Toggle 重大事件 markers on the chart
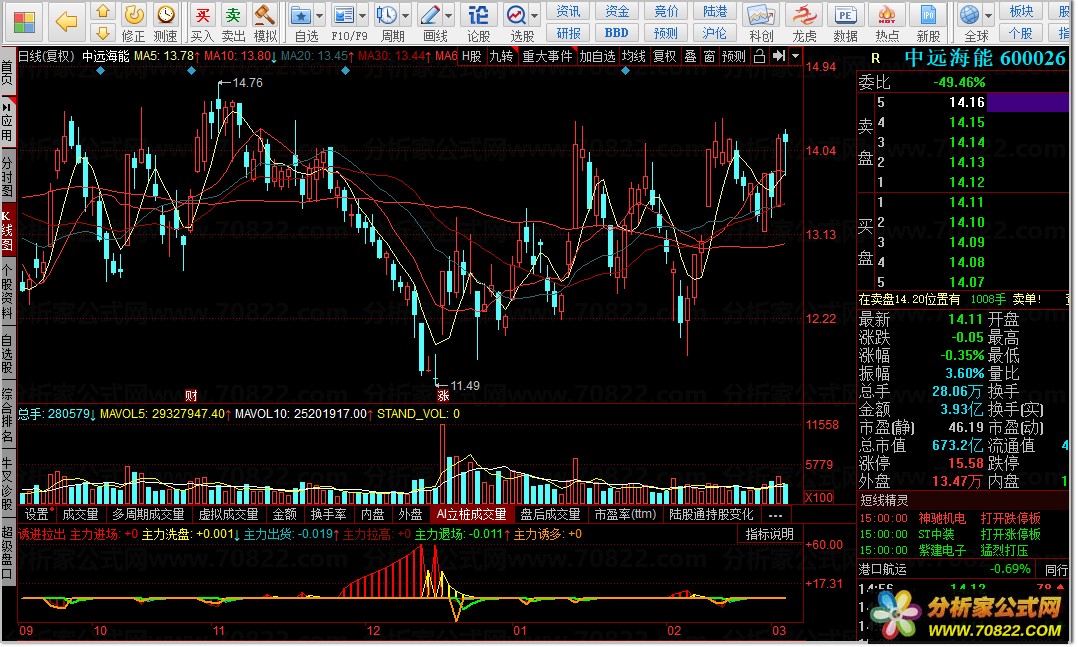The image size is (1078, 647). (x=547, y=56)
